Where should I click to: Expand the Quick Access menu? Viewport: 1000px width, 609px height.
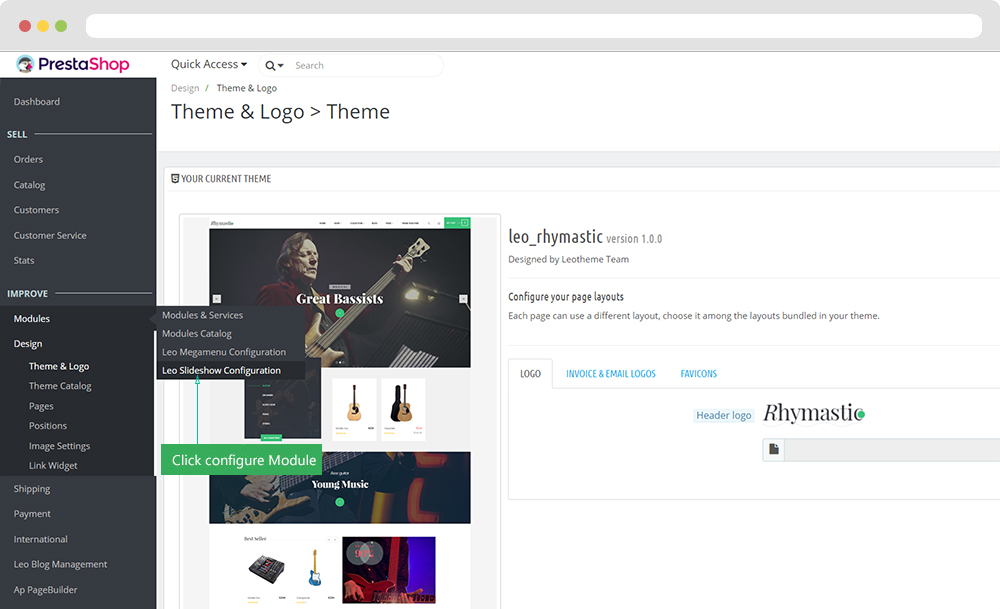(x=209, y=64)
